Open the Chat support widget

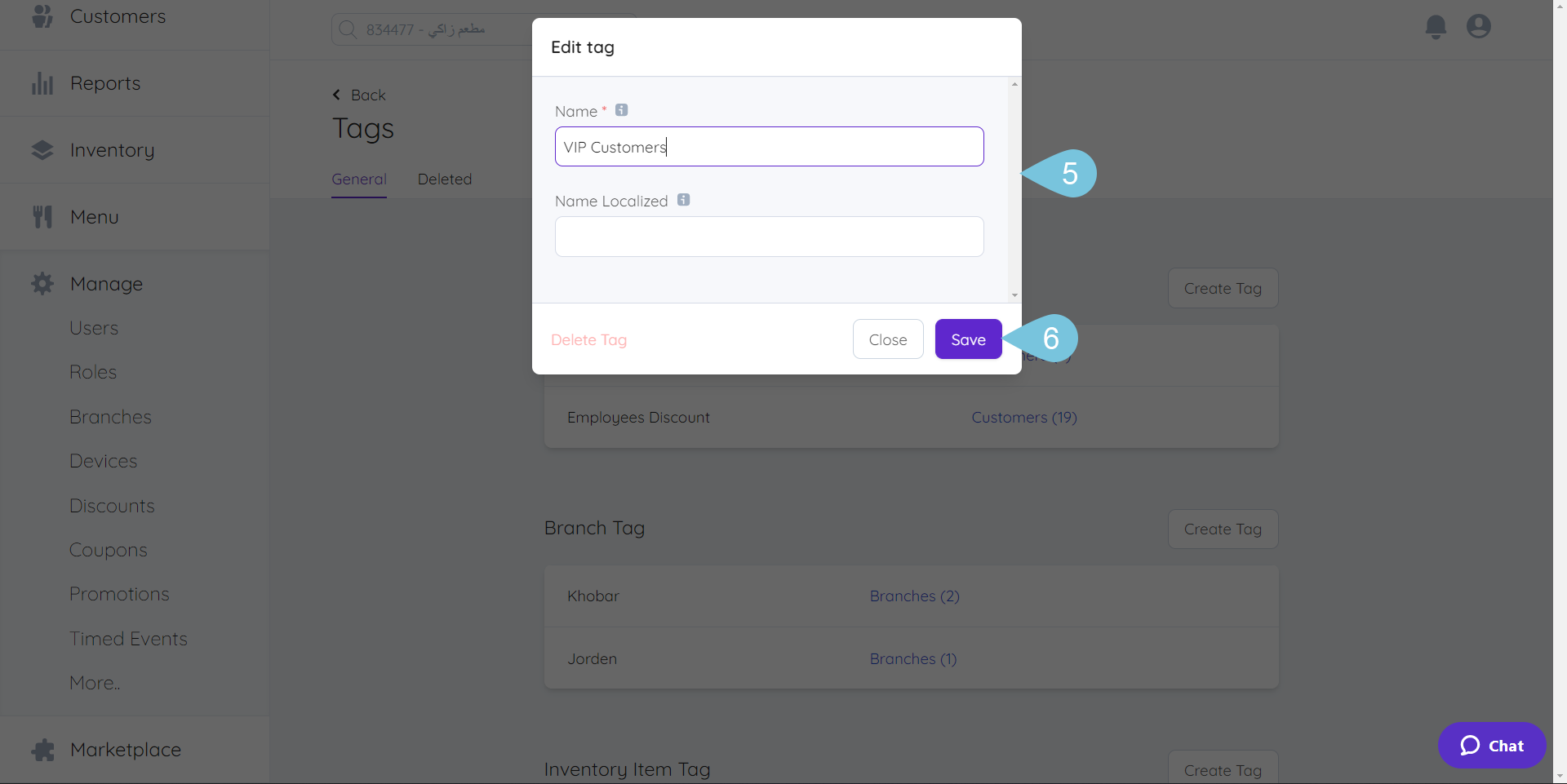(1492, 746)
